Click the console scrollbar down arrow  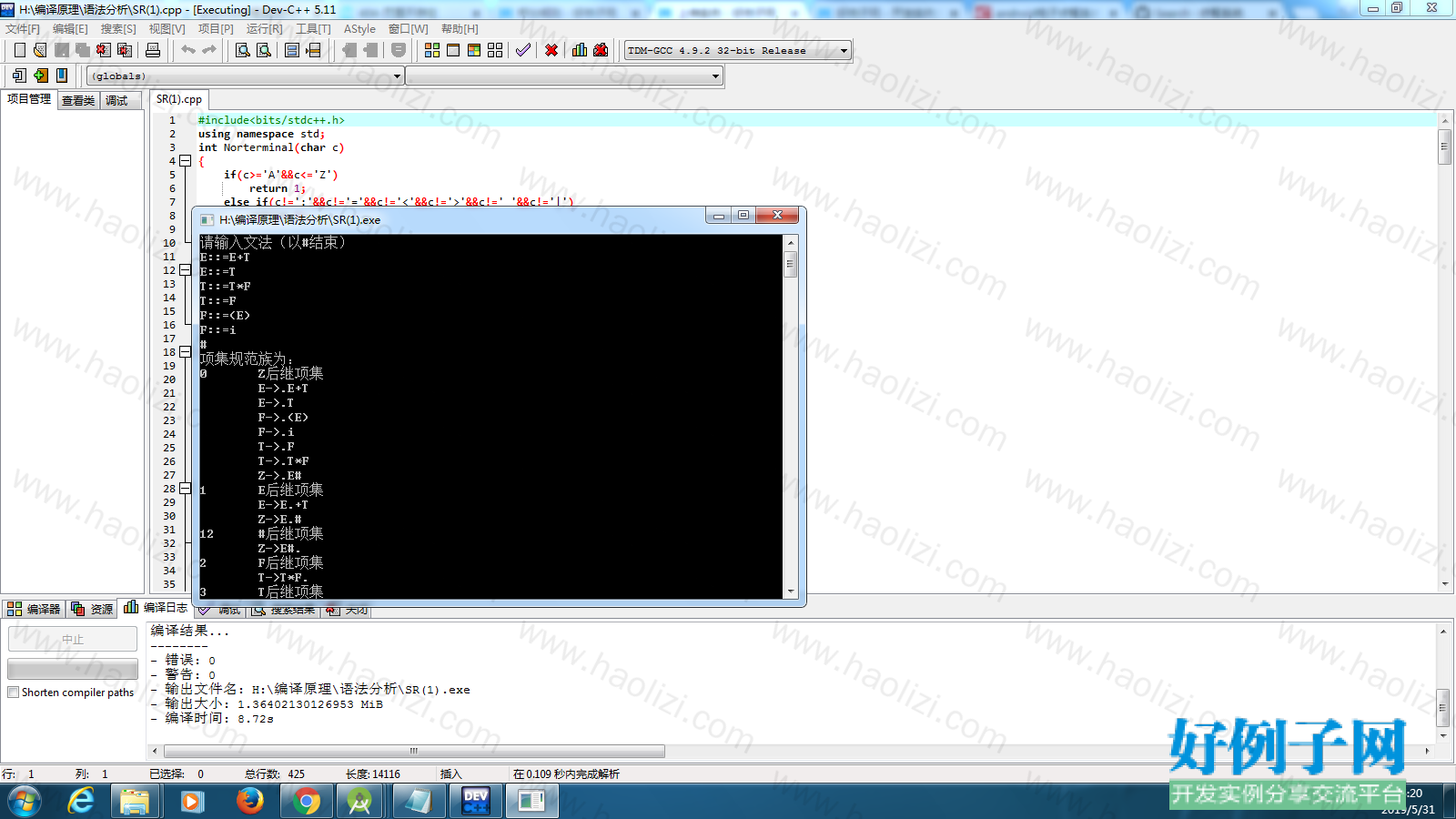coord(791,591)
